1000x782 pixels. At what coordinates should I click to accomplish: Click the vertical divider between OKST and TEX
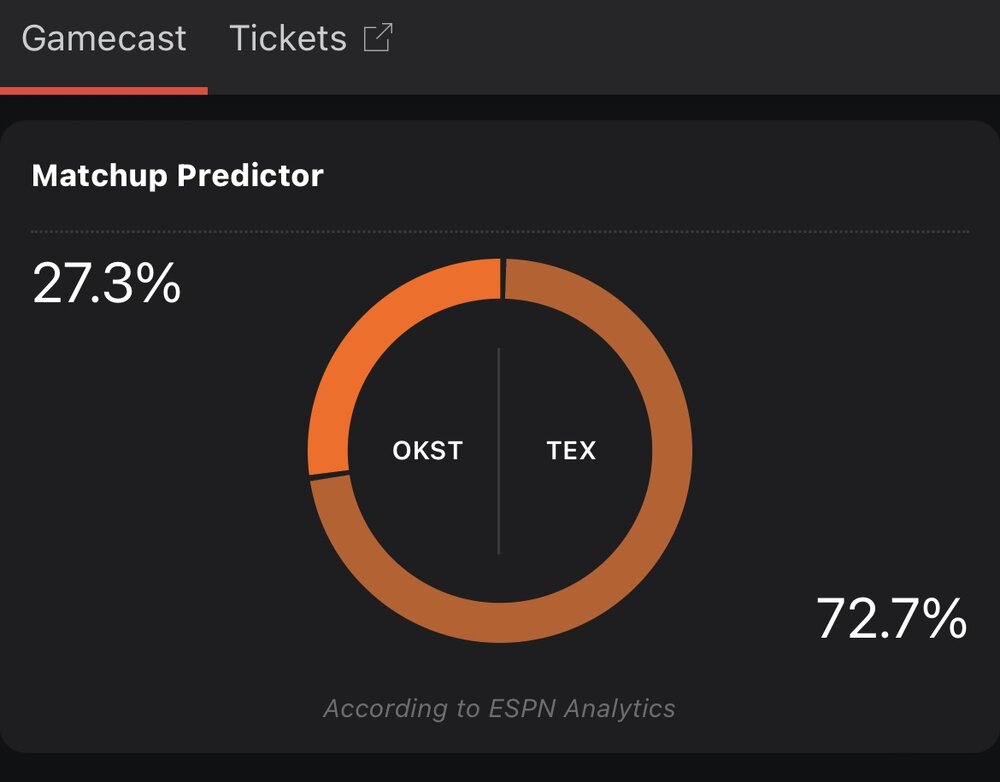pyautogui.click(x=498, y=500)
